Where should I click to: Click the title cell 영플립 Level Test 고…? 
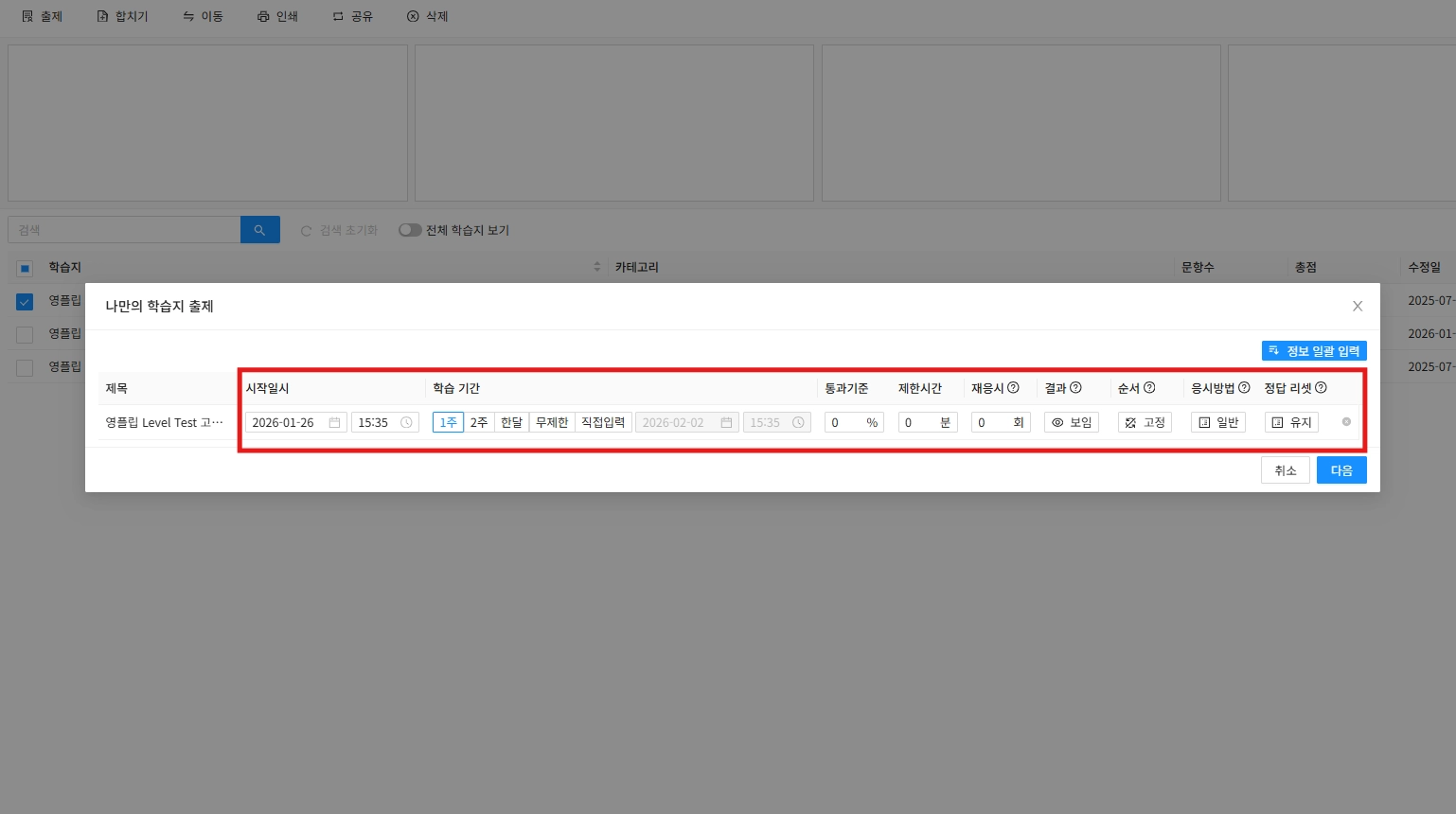tap(165, 423)
